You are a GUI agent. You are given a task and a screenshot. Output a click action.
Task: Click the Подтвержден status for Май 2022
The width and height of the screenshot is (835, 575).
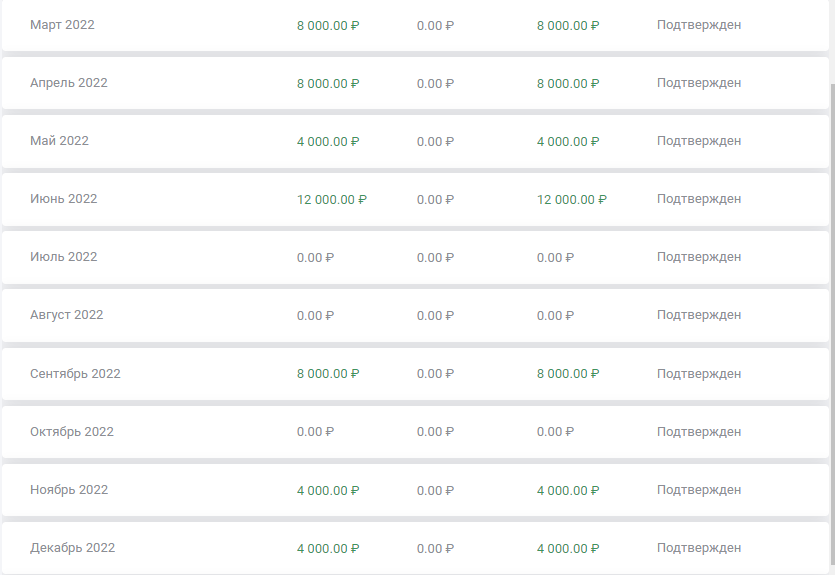coord(699,141)
